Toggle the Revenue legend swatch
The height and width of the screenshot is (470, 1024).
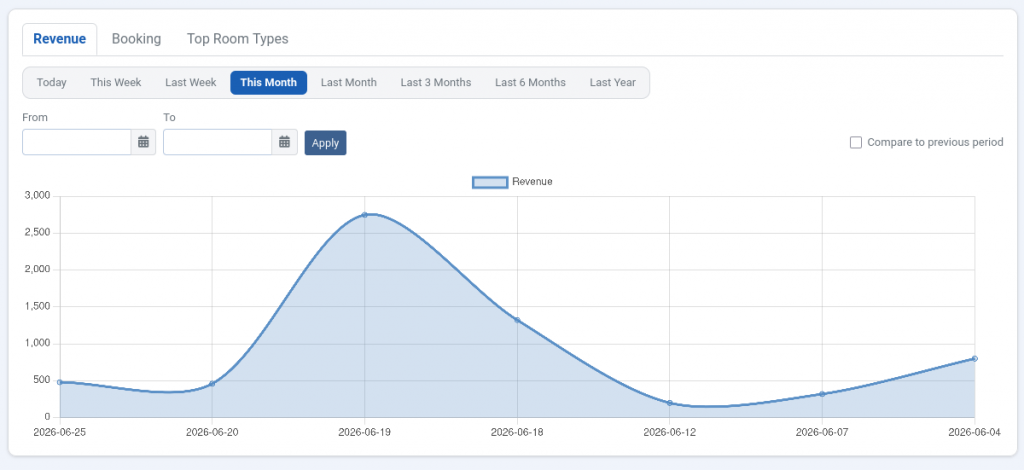(x=490, y=182)
